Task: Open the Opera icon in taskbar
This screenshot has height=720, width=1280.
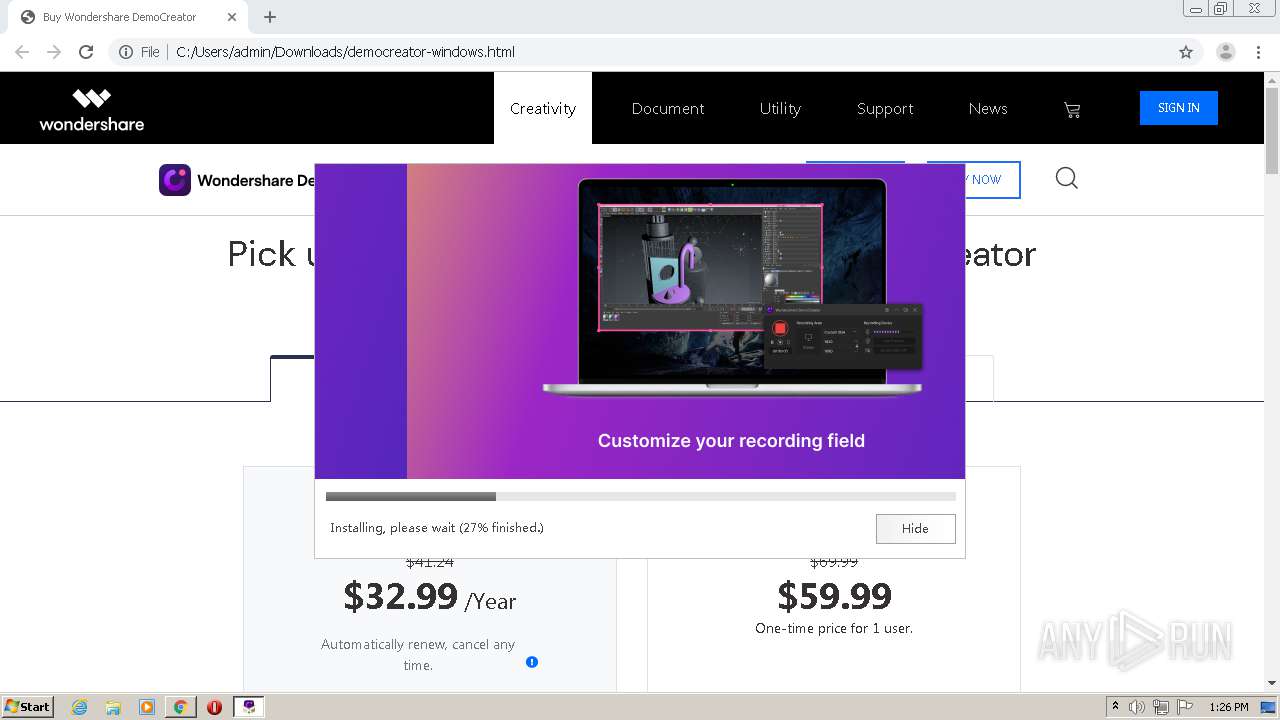Action: [214, 707]
